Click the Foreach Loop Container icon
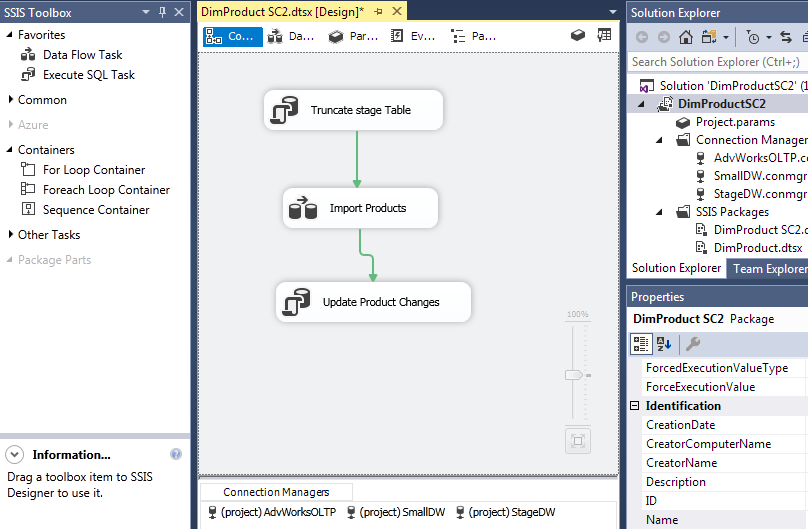The width and height of the screenshot is (808, 529). coord(28,189)
